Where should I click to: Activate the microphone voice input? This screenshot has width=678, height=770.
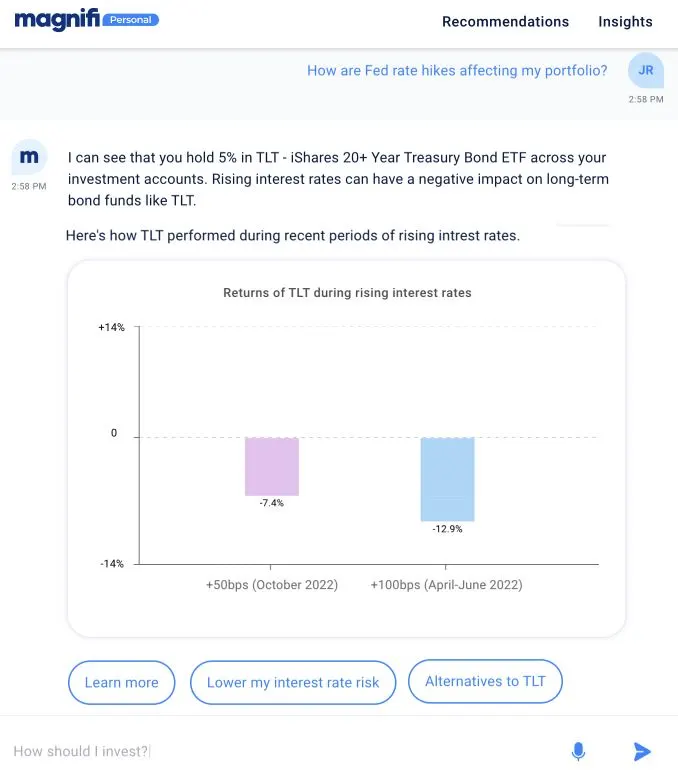click(x=578, y=751)
